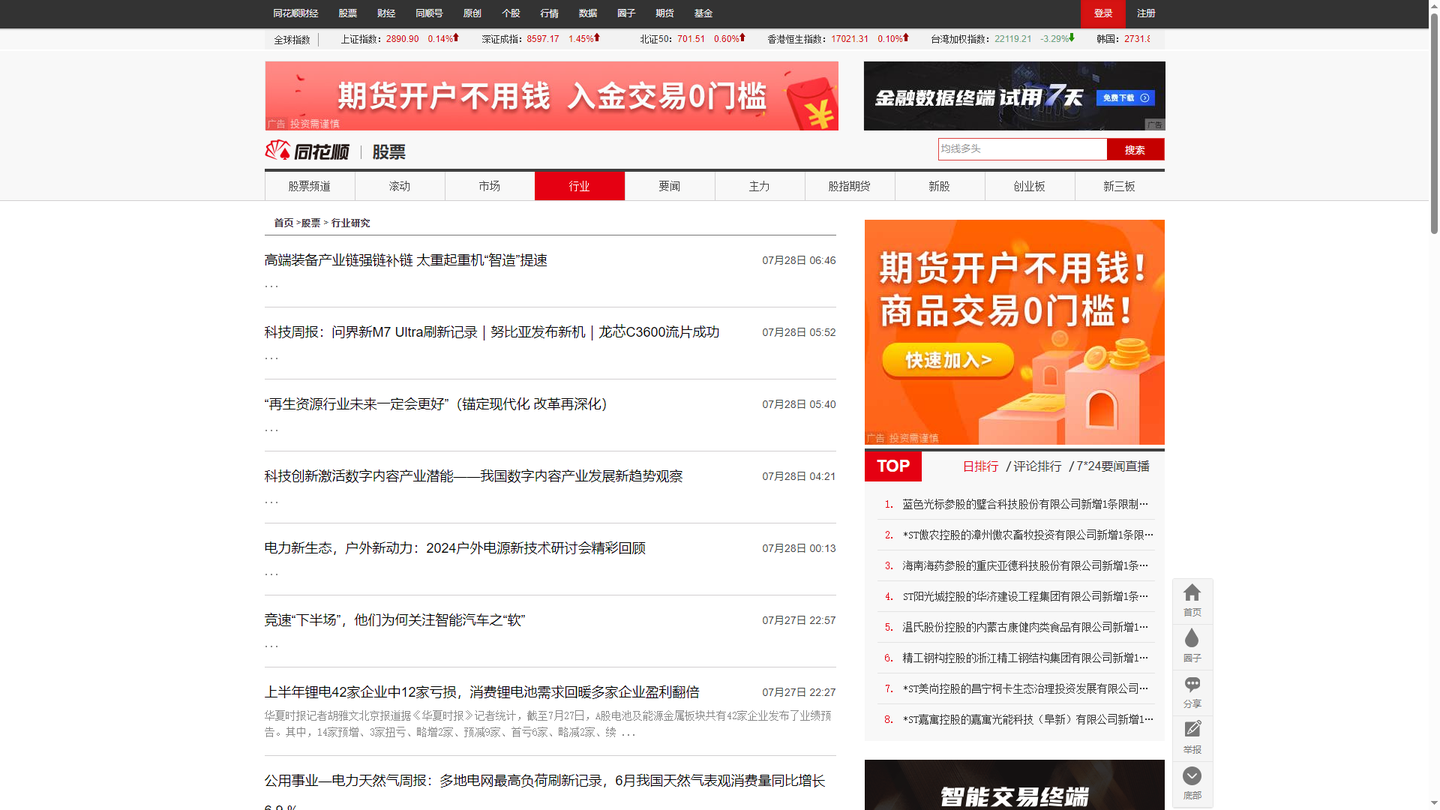
Task: Click the 登录 login button
Action: point(1103,14)
